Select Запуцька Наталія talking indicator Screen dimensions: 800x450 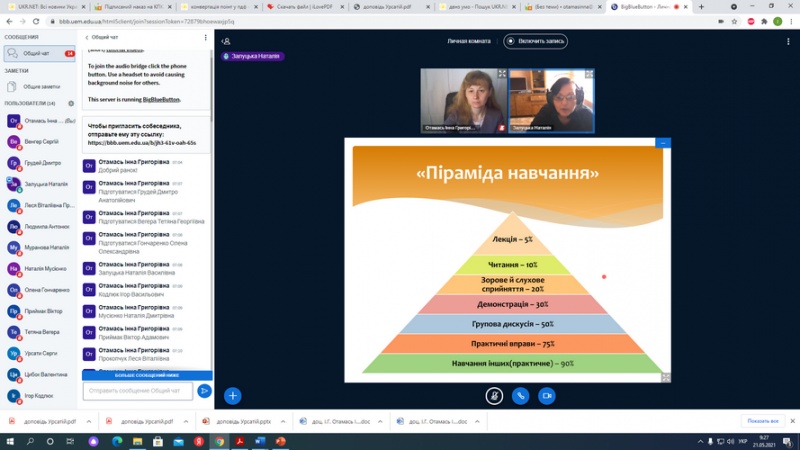[x=253, y=56]
